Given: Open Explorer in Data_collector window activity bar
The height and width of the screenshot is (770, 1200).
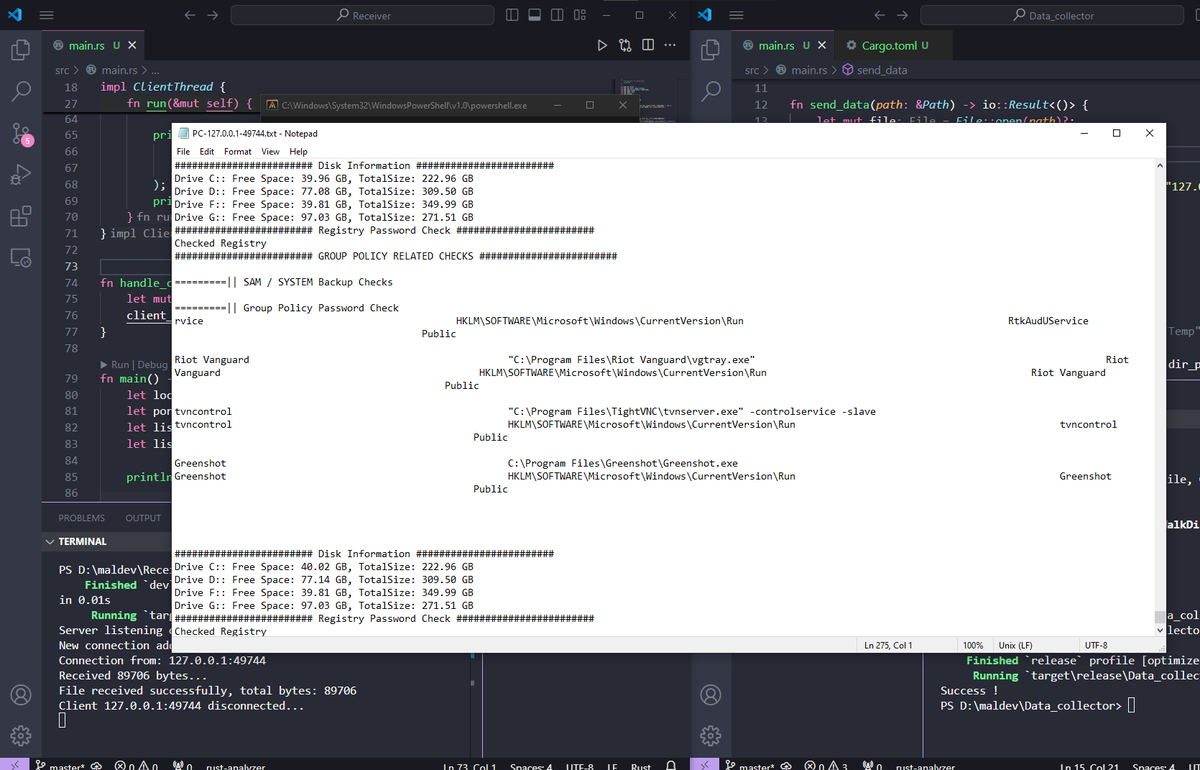Looking at the screenshot, I should tap(711, 49).
